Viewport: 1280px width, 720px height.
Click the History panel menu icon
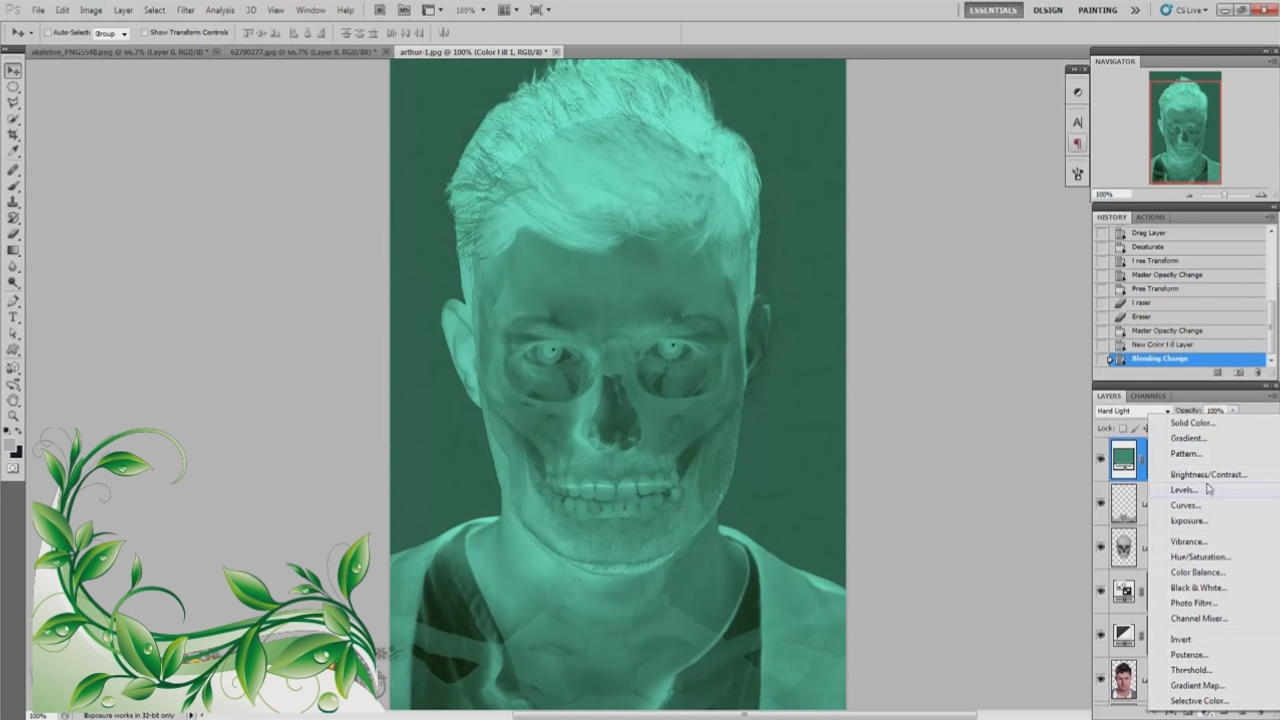pyautogui.click(x=1271, y=217)
